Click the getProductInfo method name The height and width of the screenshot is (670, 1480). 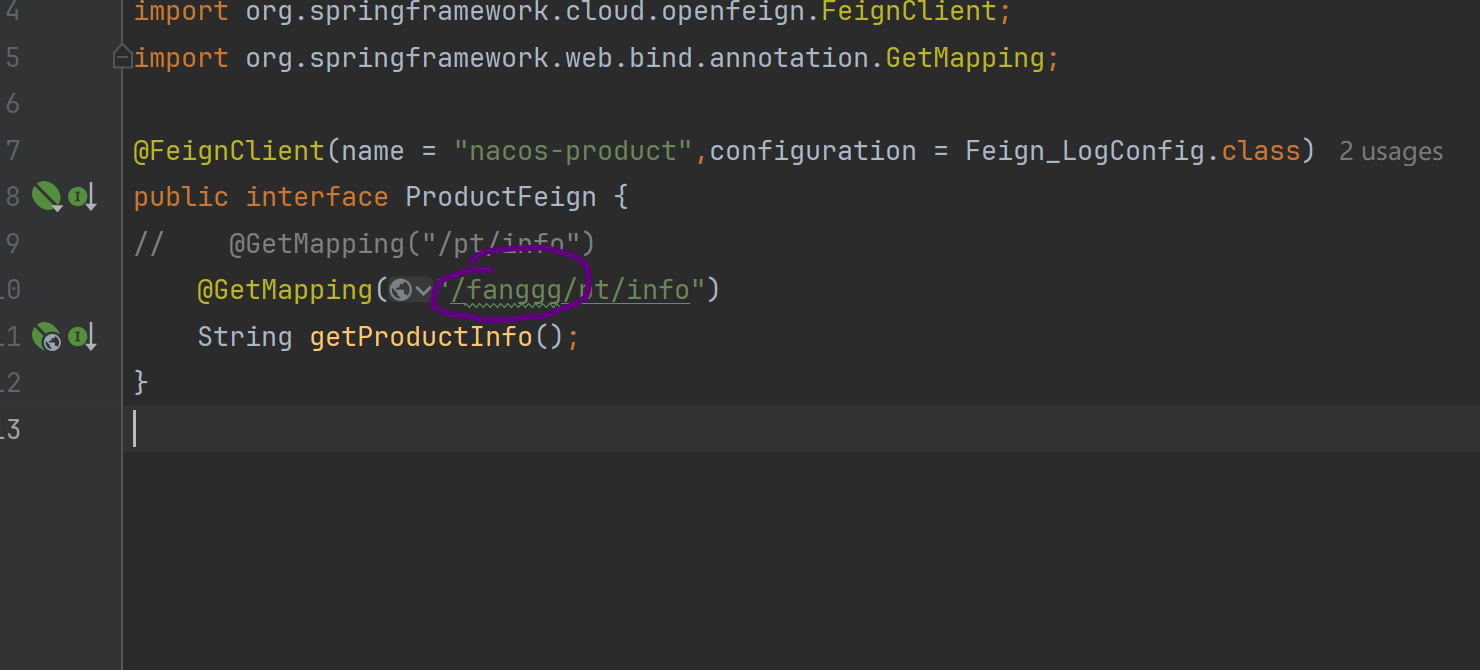pos(421,337)
